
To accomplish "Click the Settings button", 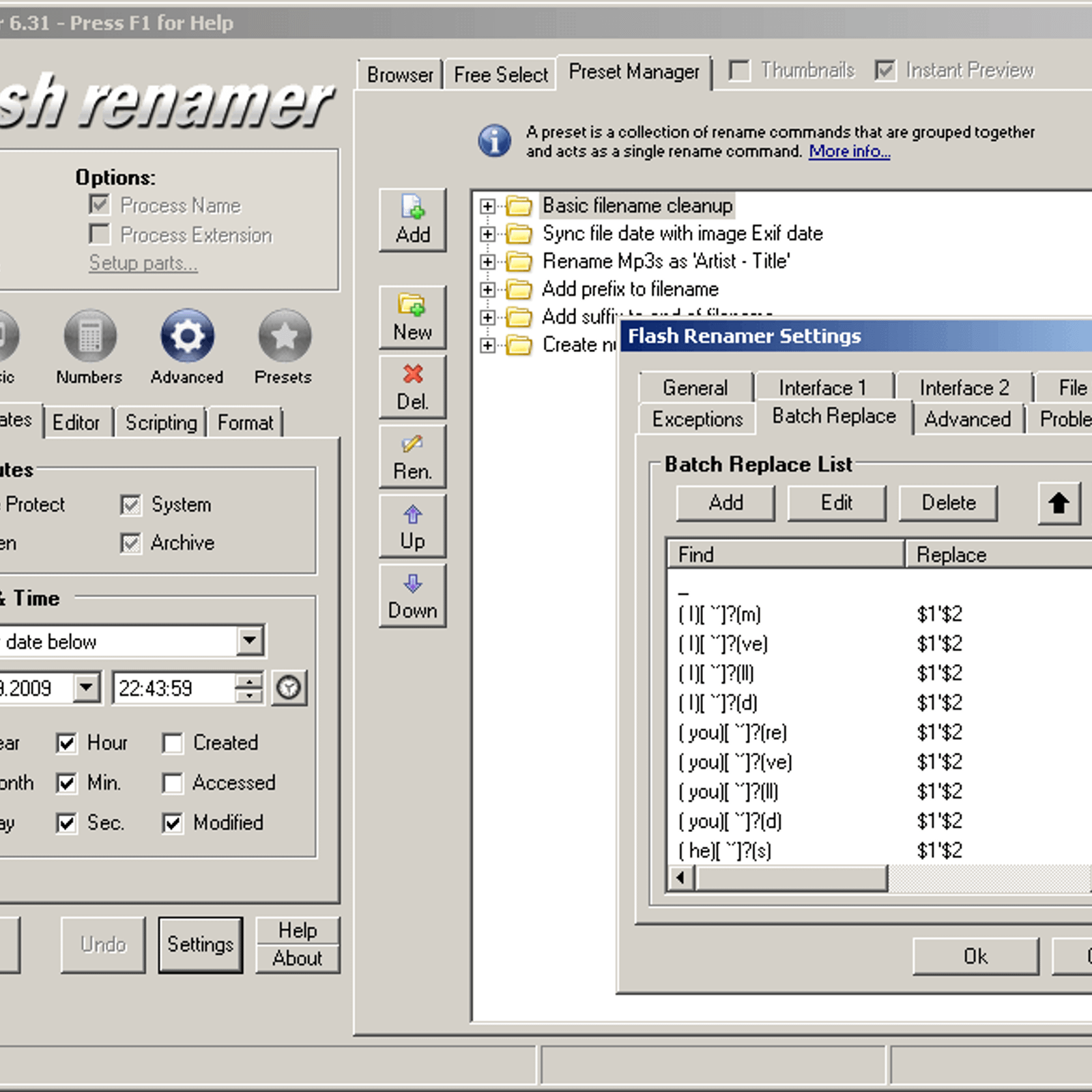I will (201, 944).
